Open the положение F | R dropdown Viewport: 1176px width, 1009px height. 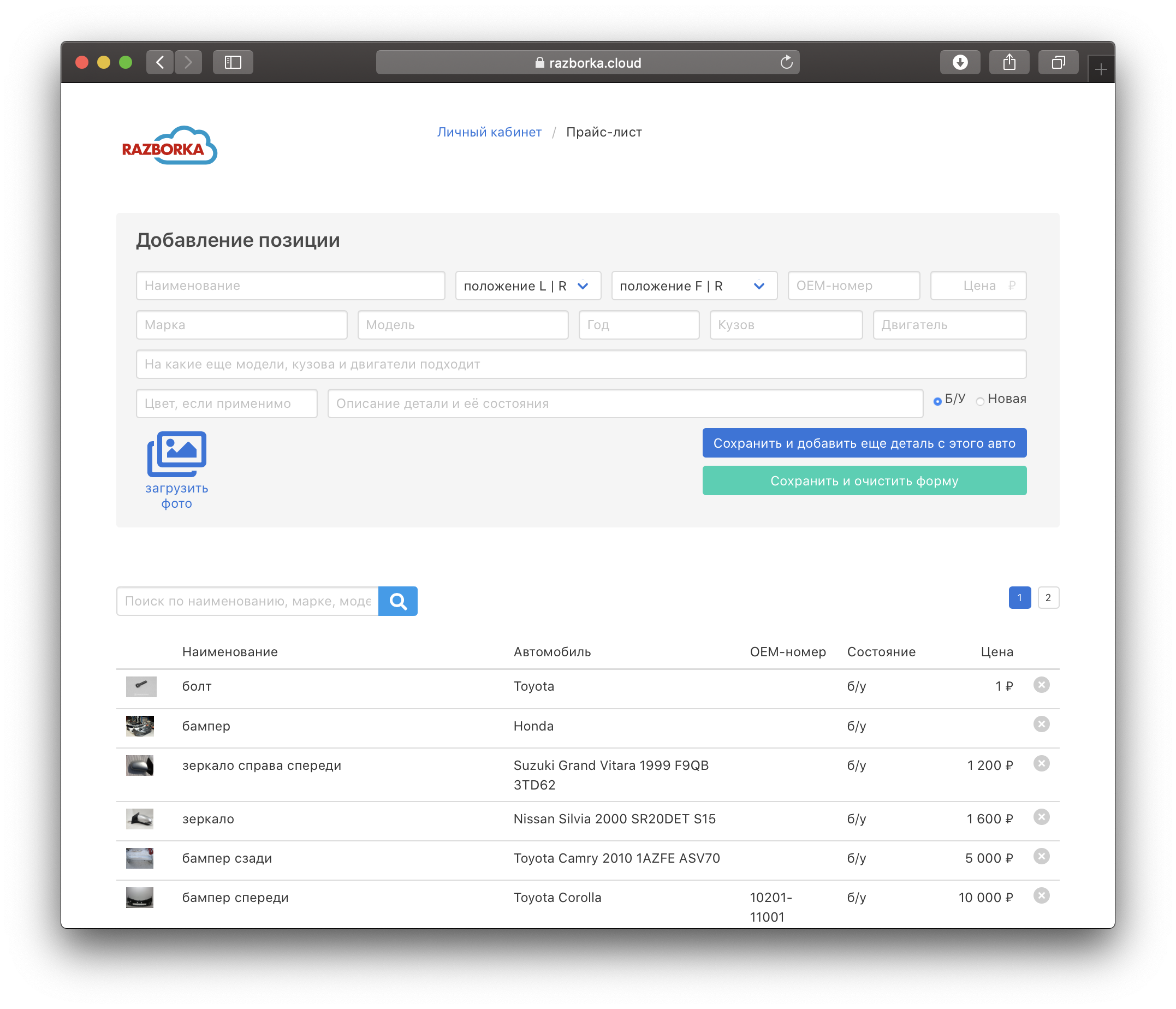[693, 286]
